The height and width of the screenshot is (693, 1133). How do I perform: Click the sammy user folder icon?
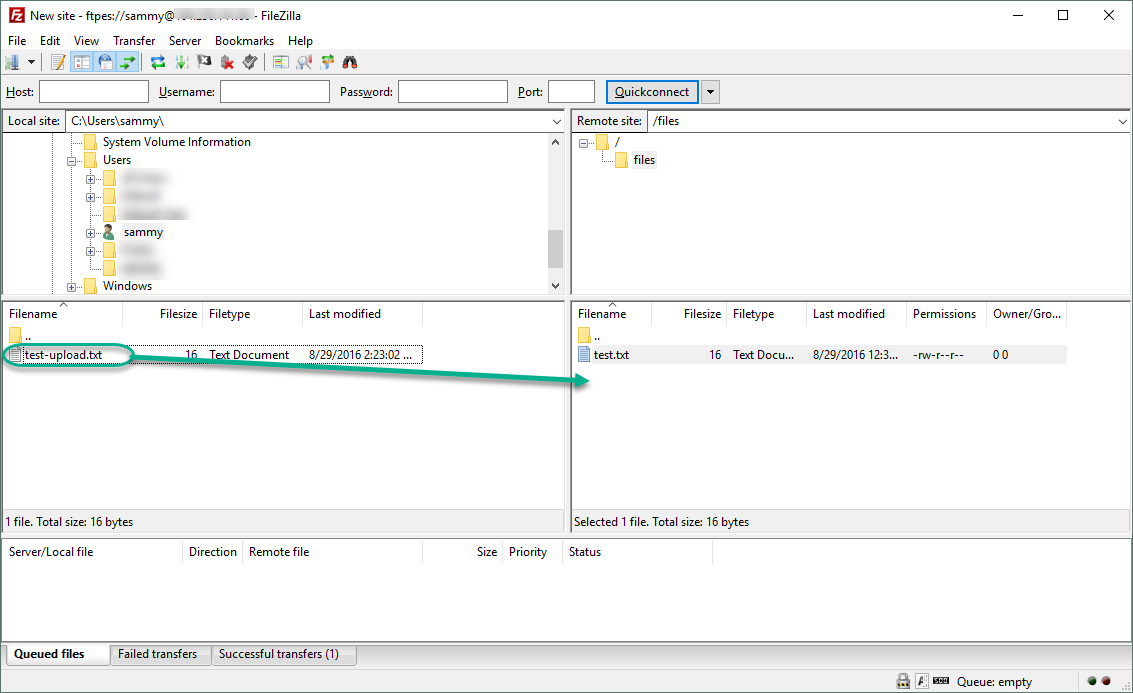click(x=109, y=232)
